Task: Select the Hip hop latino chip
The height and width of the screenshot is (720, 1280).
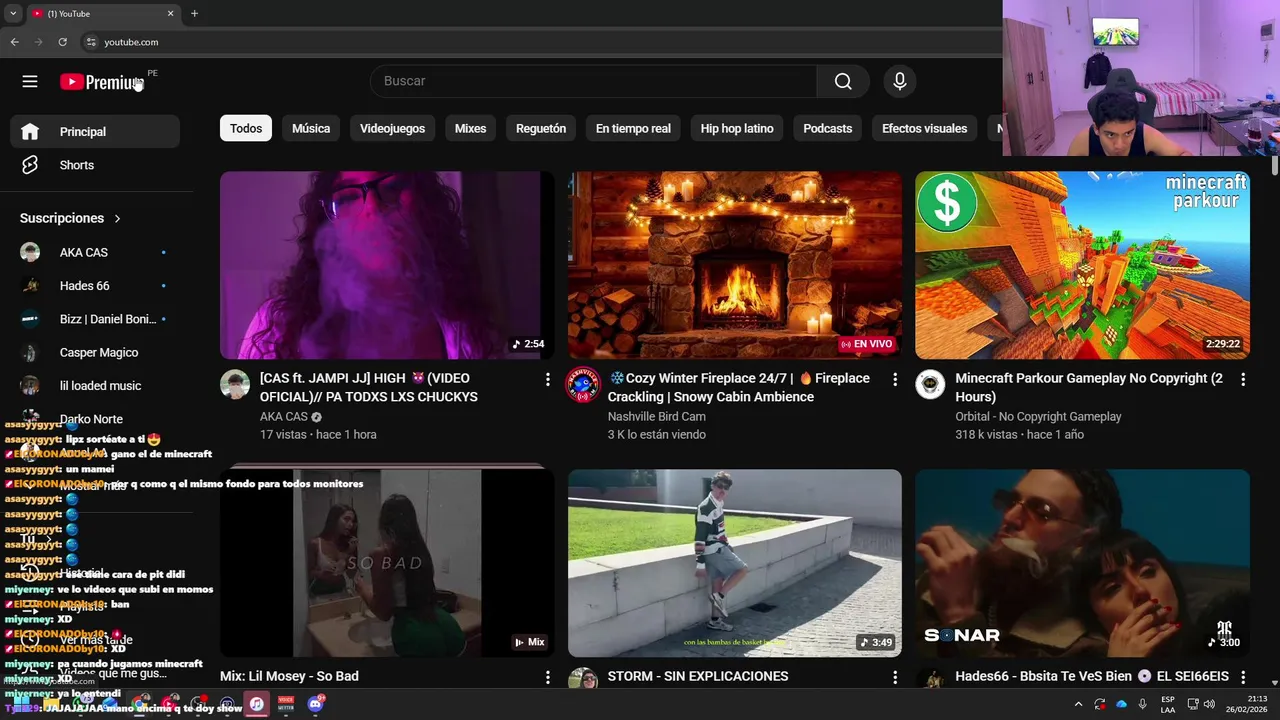Action: click(x=737, y=128)
